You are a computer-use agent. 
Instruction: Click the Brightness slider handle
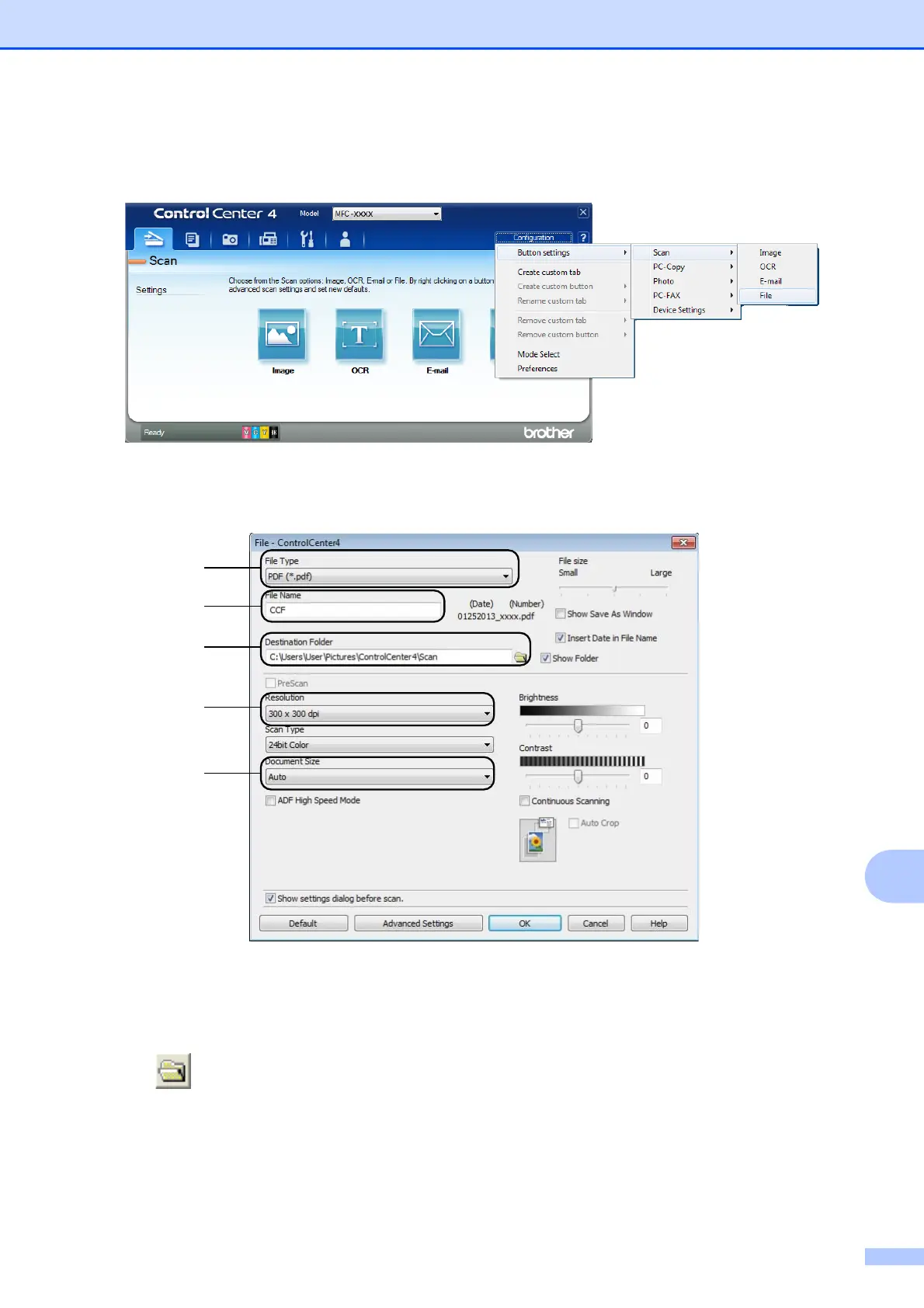(x=578, y=725)
